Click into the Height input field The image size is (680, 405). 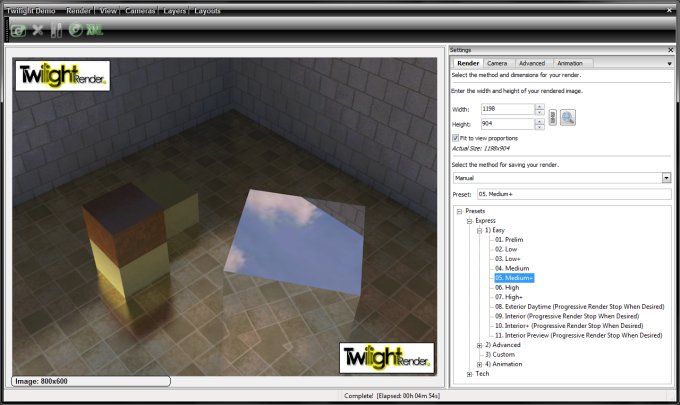(505, 124)
